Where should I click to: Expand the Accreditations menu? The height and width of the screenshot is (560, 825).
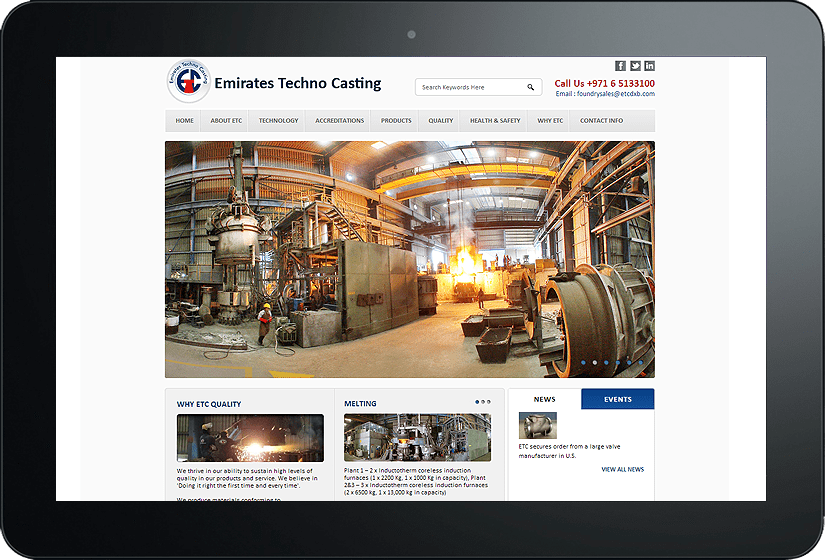339,121
